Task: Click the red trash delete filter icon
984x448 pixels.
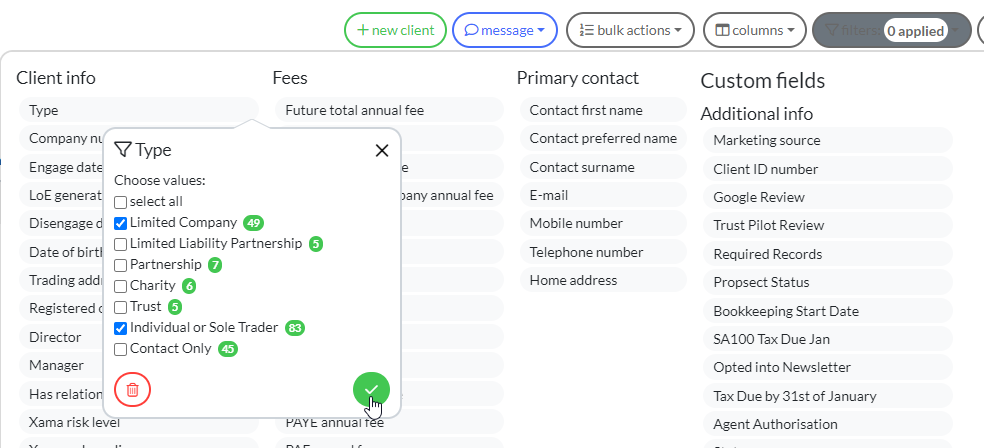Action: coord(132,390)
